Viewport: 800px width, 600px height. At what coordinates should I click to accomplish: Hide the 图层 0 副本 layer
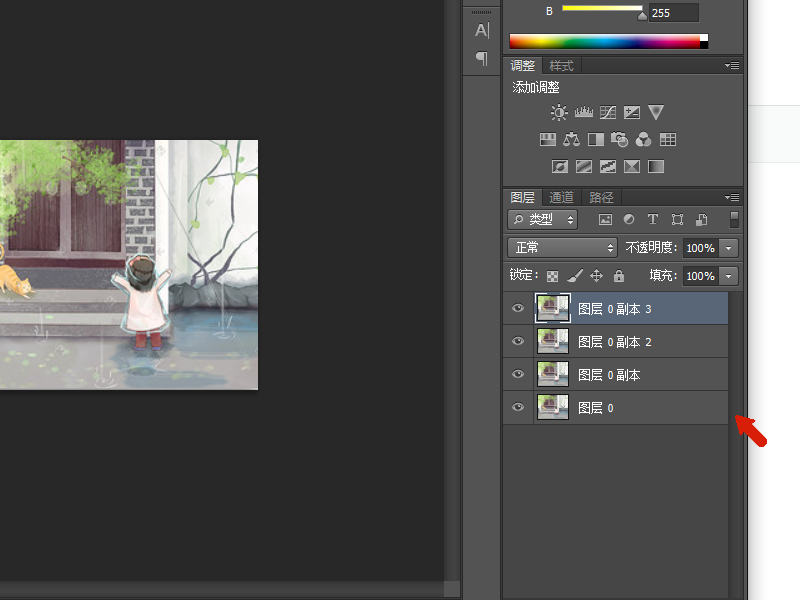click(518, 374)
